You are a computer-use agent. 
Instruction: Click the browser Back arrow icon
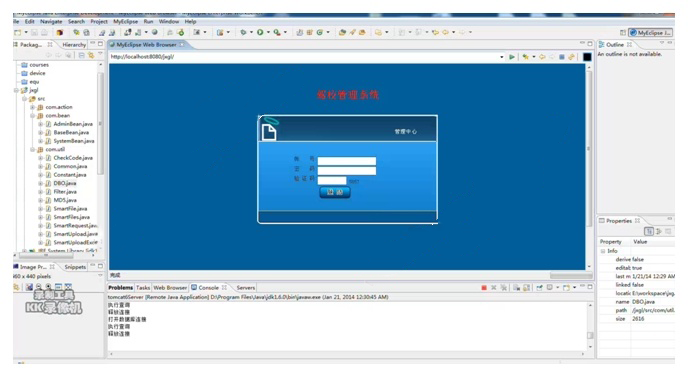coord(542,57)
